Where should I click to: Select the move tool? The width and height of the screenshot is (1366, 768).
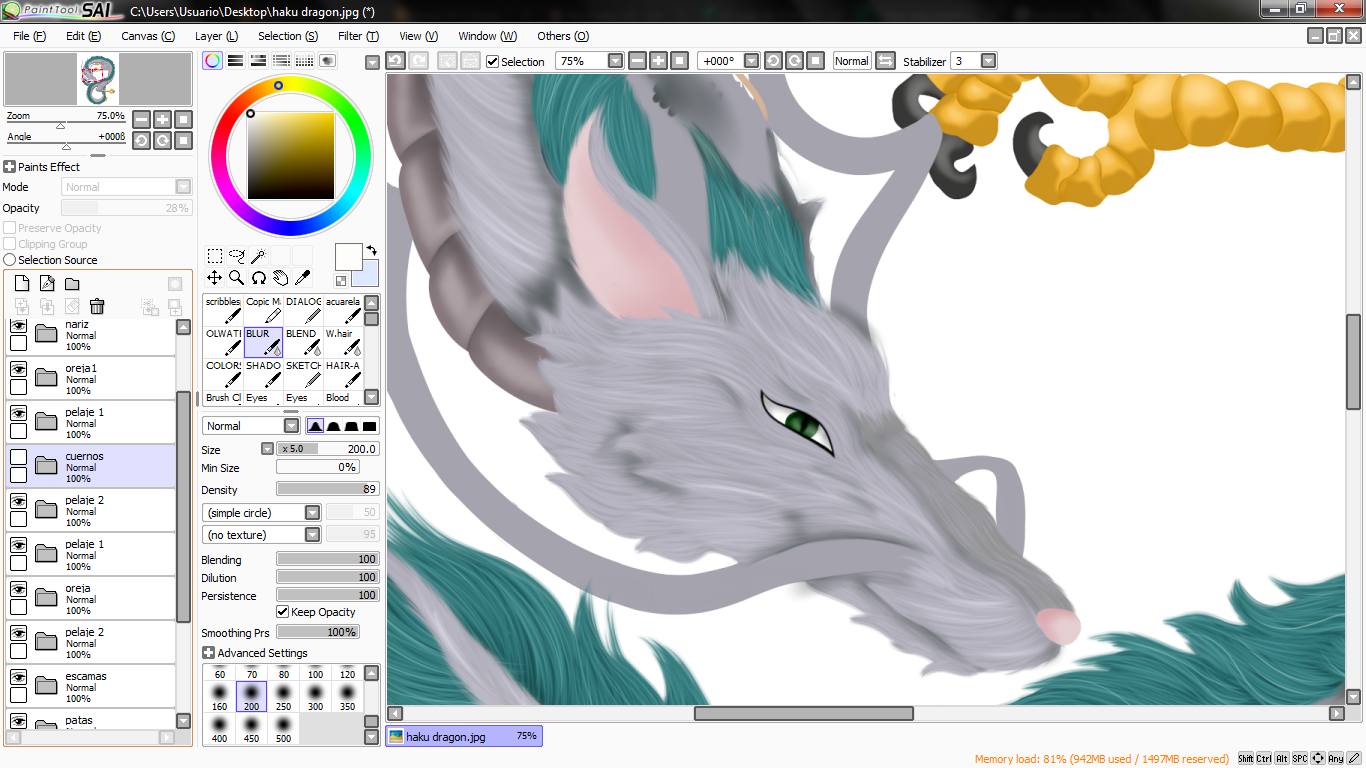click(x=215, y=278)
